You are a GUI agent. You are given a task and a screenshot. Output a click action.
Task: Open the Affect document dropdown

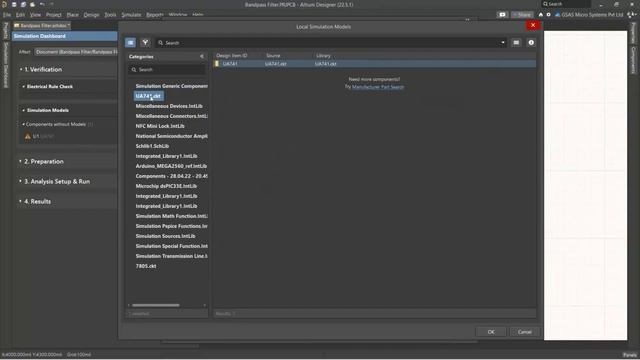[76, 52]
